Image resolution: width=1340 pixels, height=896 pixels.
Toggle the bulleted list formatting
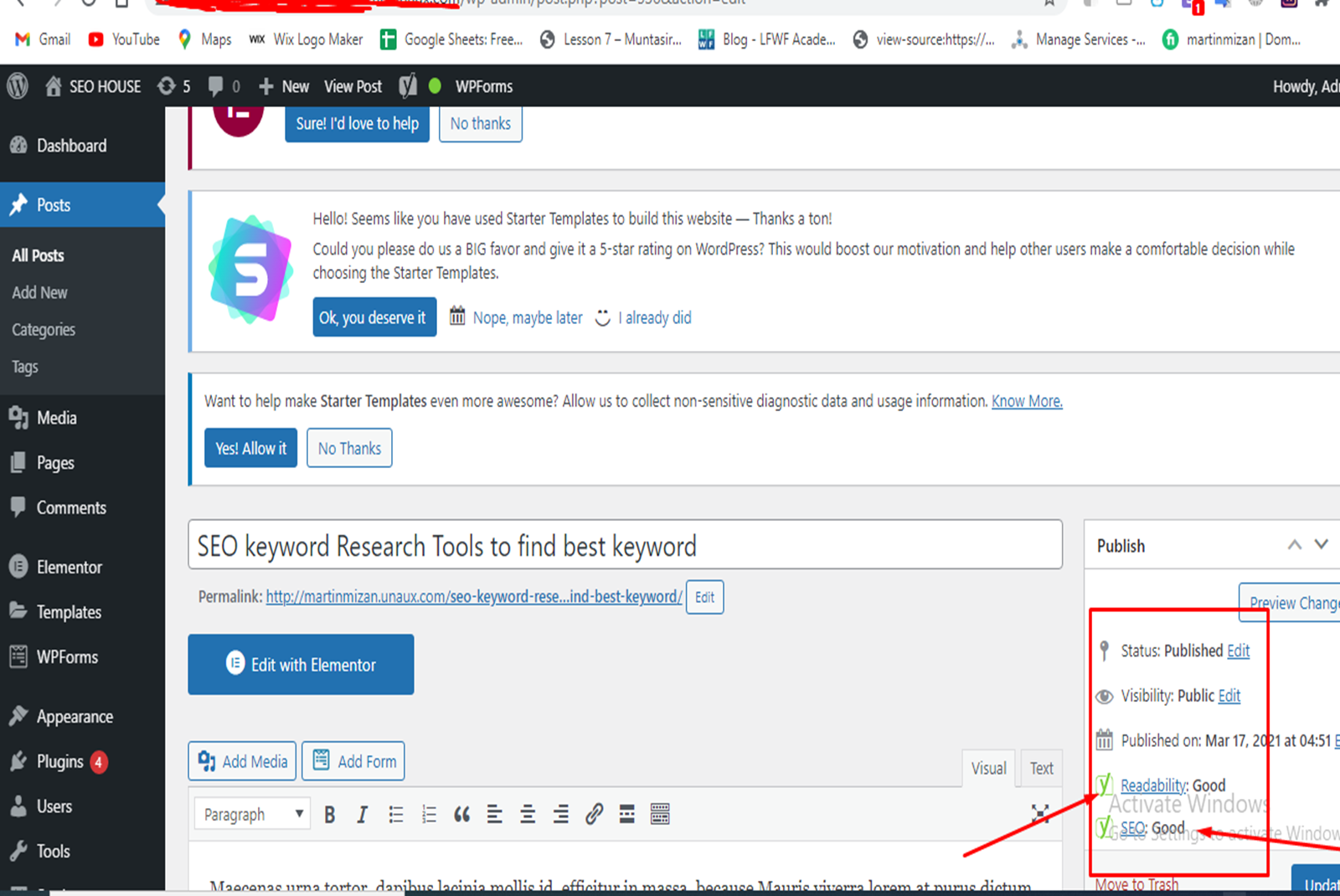point(395,813)
